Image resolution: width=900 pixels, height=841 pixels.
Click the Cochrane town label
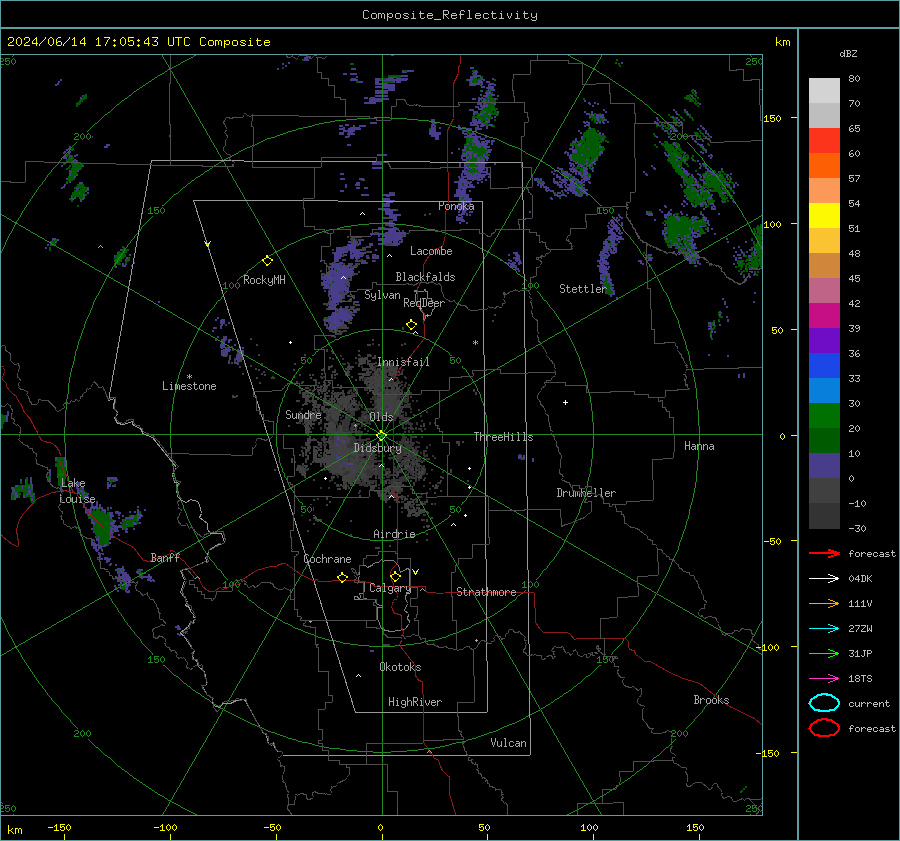pos(327,559)
